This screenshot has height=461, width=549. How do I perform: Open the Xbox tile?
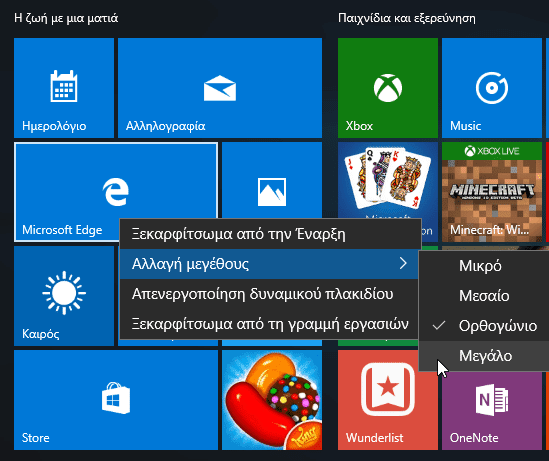[x=388, y=88]
